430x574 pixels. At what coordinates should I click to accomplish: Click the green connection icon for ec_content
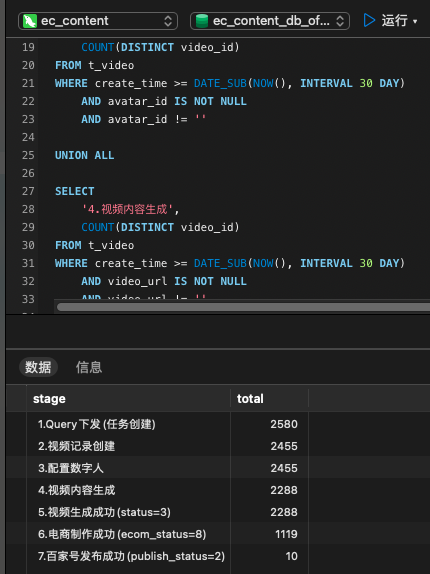pos(30,21)
